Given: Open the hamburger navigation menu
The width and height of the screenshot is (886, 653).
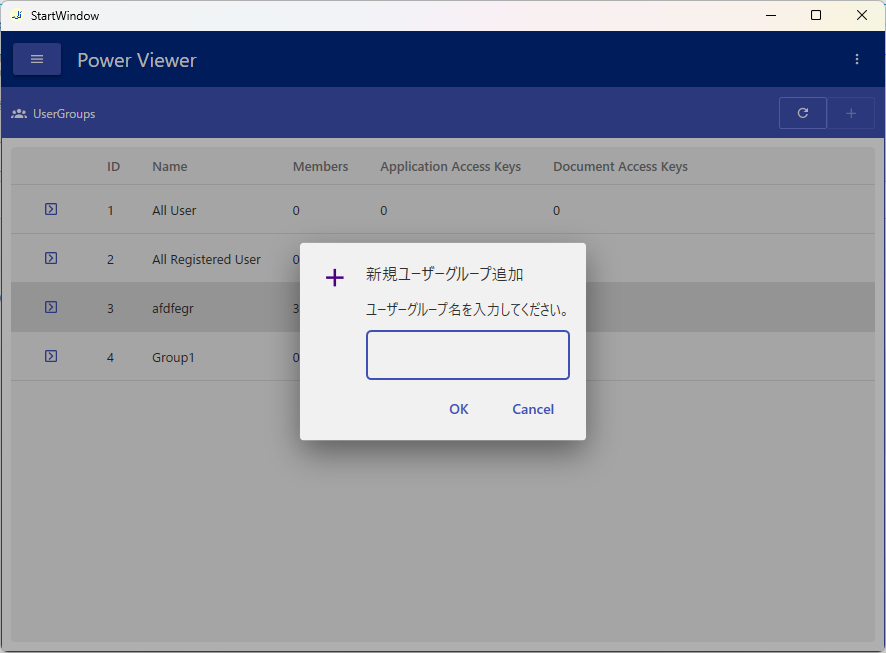Looking at the screenshot, I should click(37, 59).
